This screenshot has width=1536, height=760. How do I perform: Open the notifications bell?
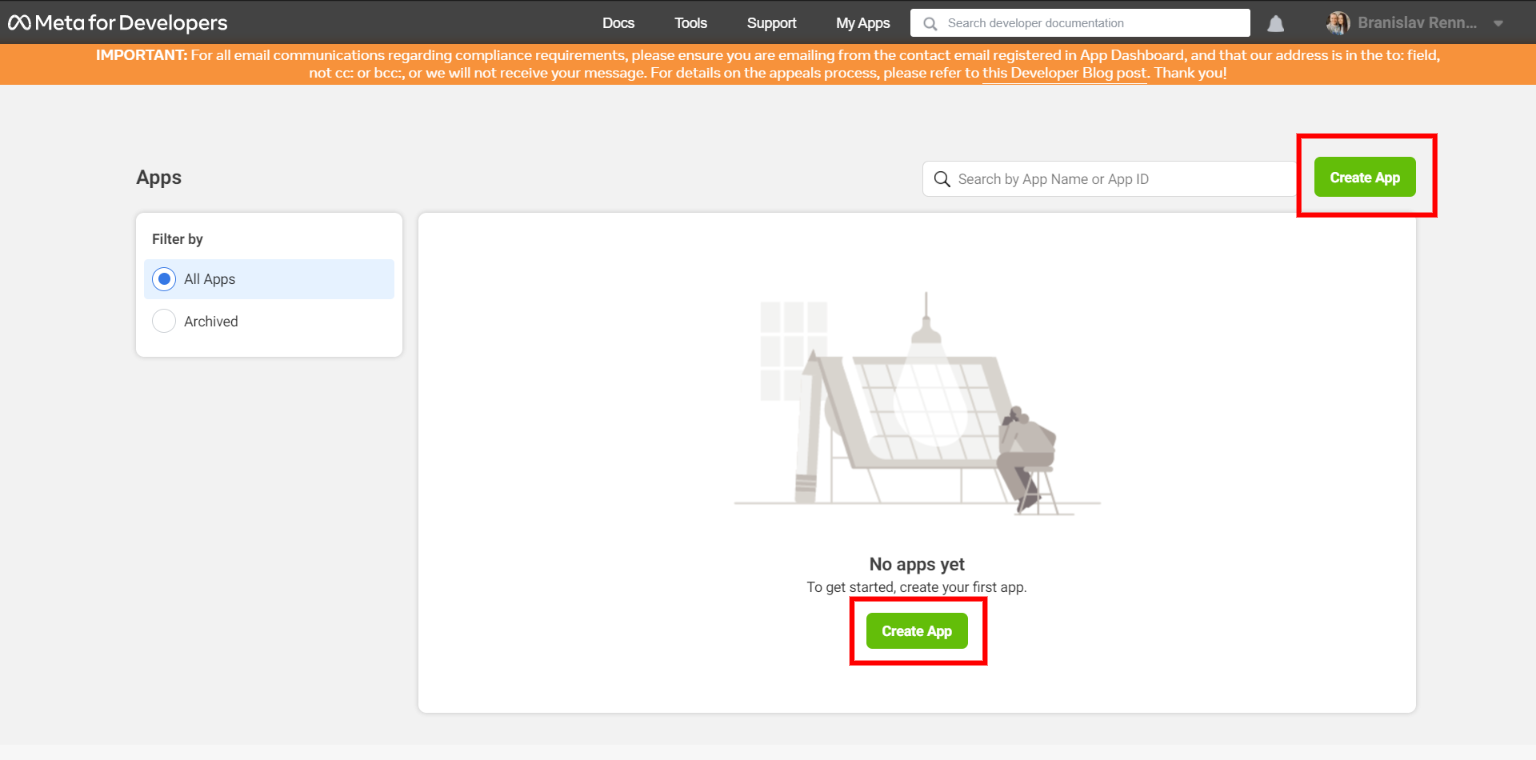coord(1276,24)
